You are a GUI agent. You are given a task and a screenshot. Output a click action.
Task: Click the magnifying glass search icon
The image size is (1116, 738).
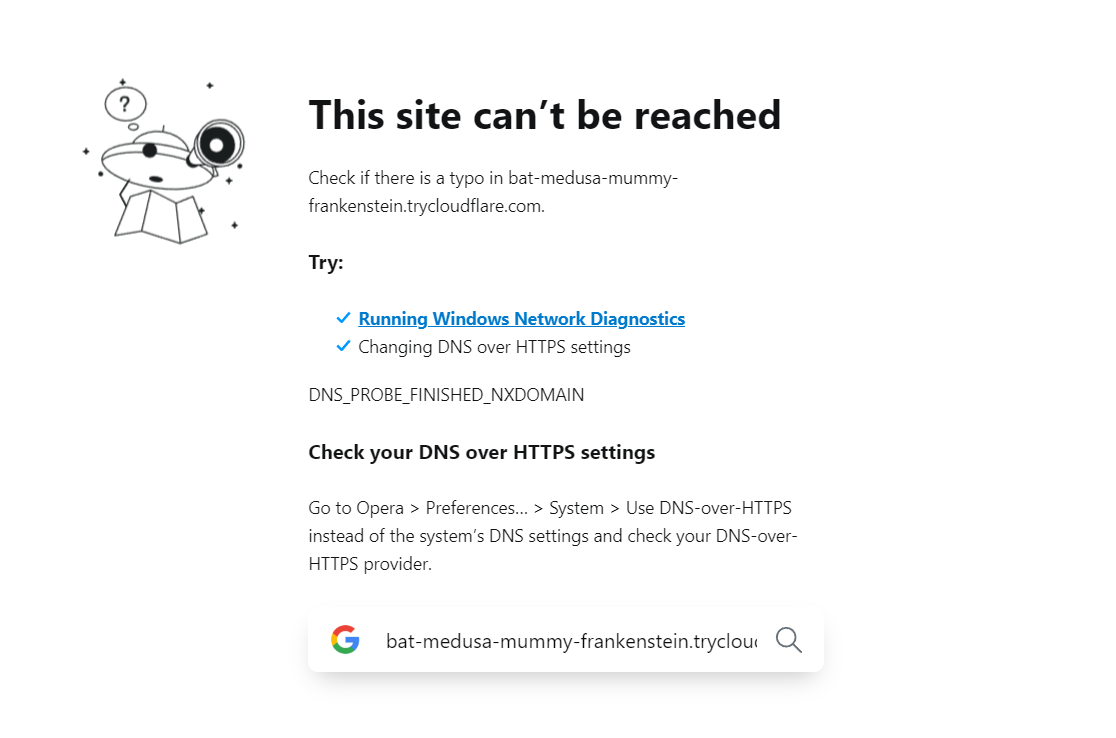click(x=789, y=640)
